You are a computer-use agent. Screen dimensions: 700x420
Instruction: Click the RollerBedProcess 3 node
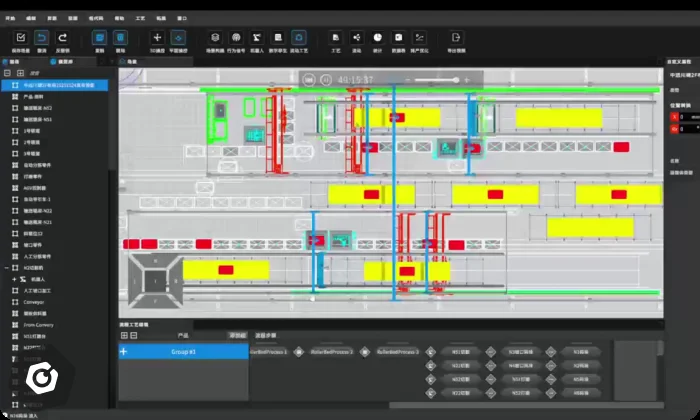(398, 352)
